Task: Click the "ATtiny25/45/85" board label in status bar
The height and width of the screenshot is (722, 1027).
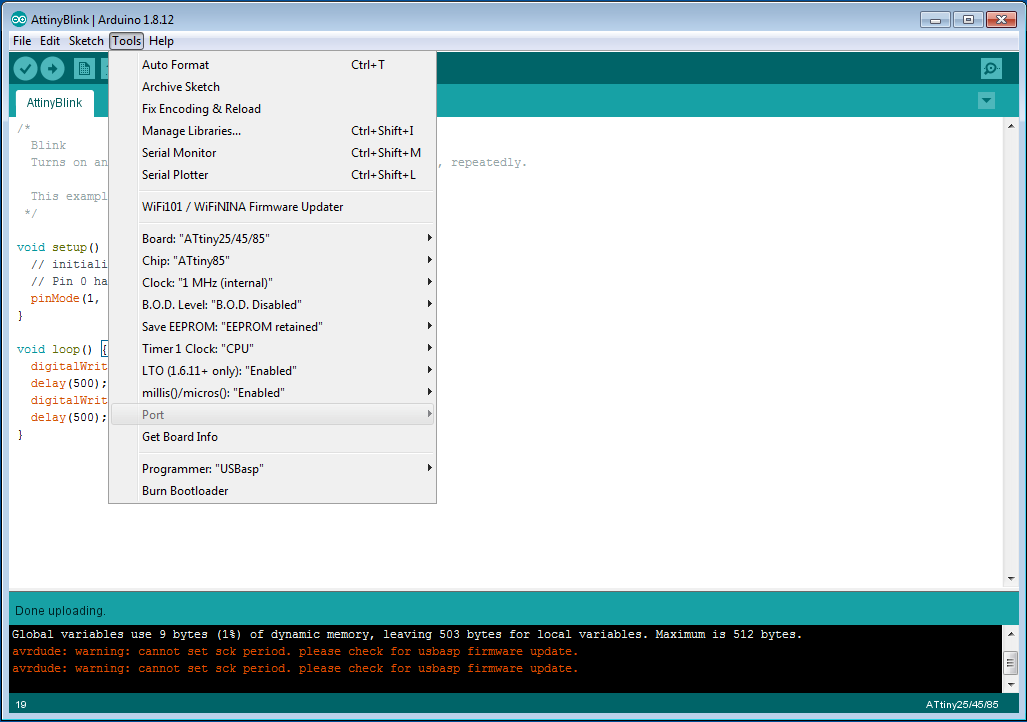Action: click(962, 705)
